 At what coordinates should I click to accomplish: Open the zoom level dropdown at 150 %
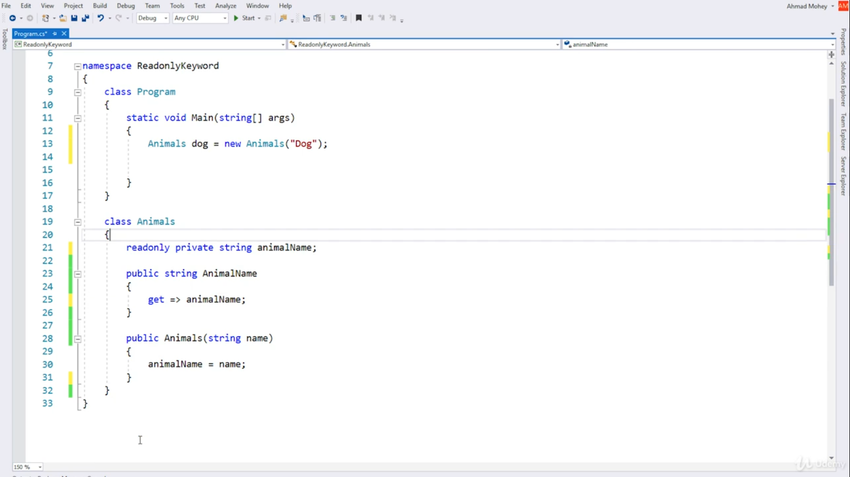[x=28, y=467]
